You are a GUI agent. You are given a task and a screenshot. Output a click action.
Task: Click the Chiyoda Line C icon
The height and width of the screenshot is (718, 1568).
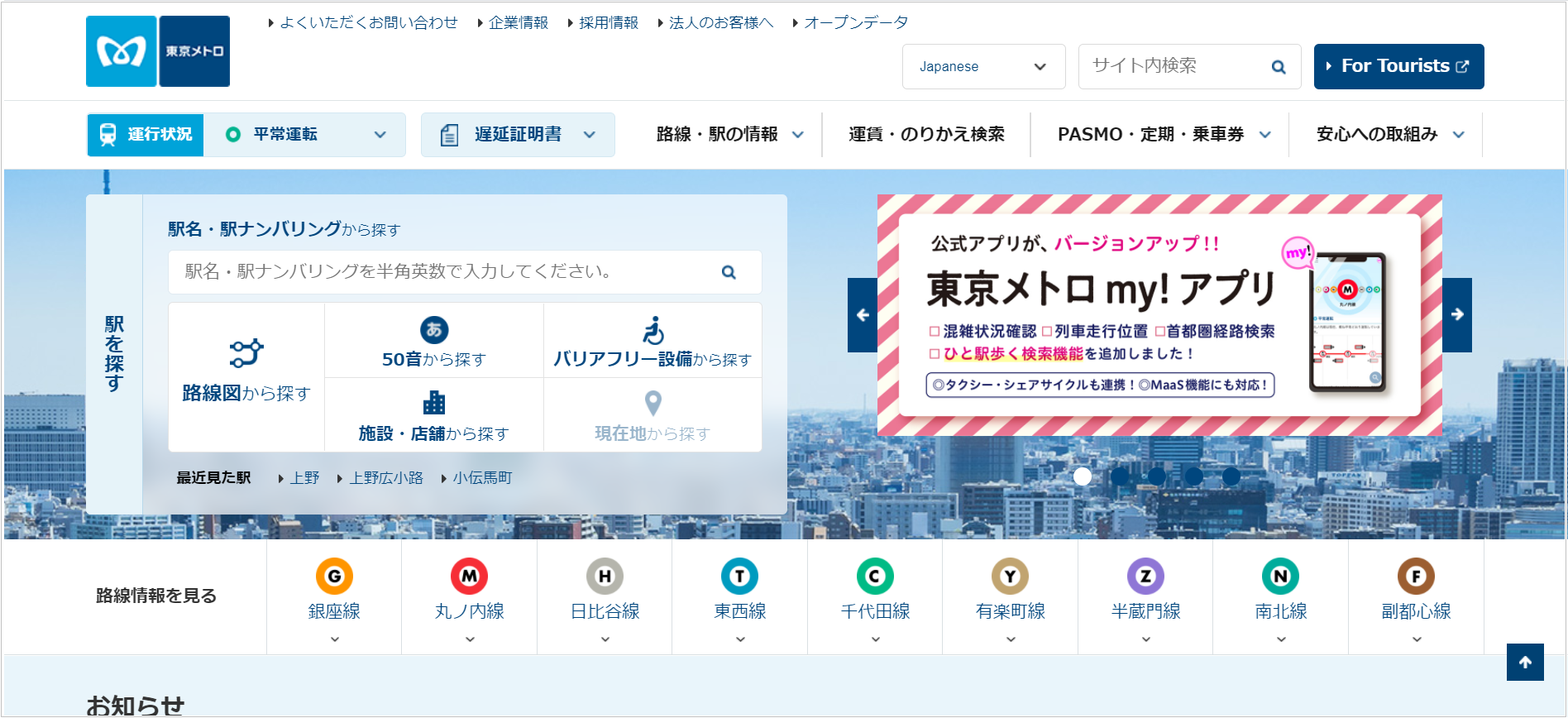[x=875, y=577]
